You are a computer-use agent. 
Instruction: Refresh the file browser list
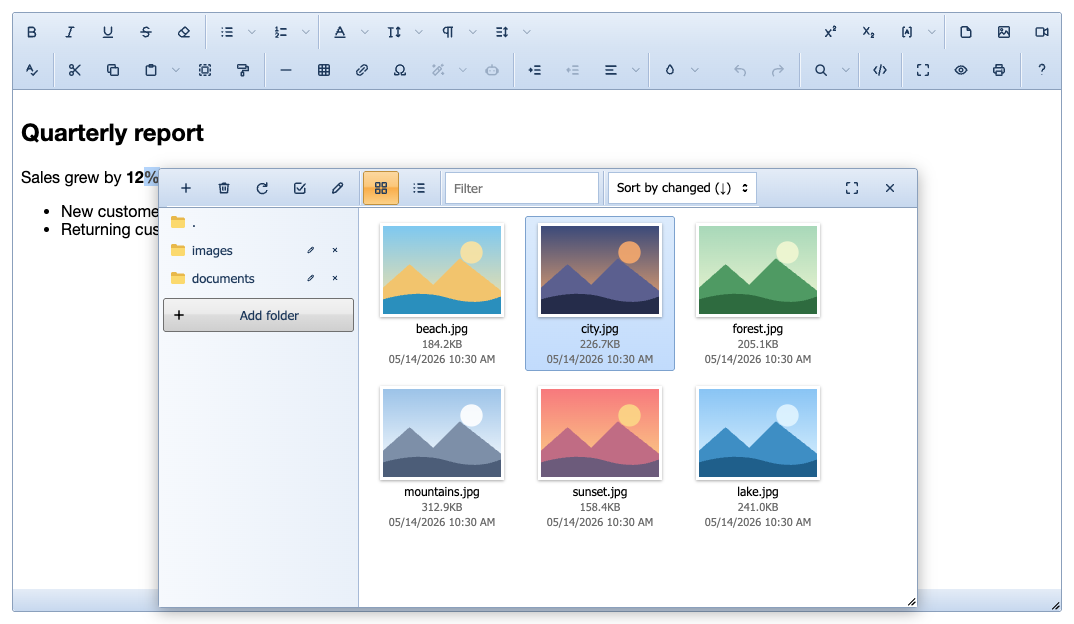tap(262, 188)
